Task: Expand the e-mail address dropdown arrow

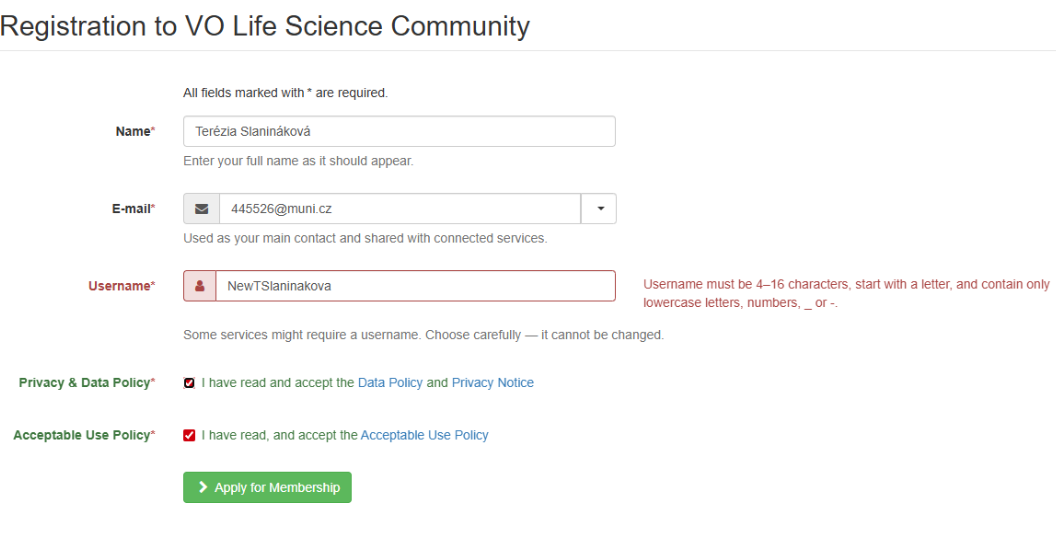Action: click(600, 209)
